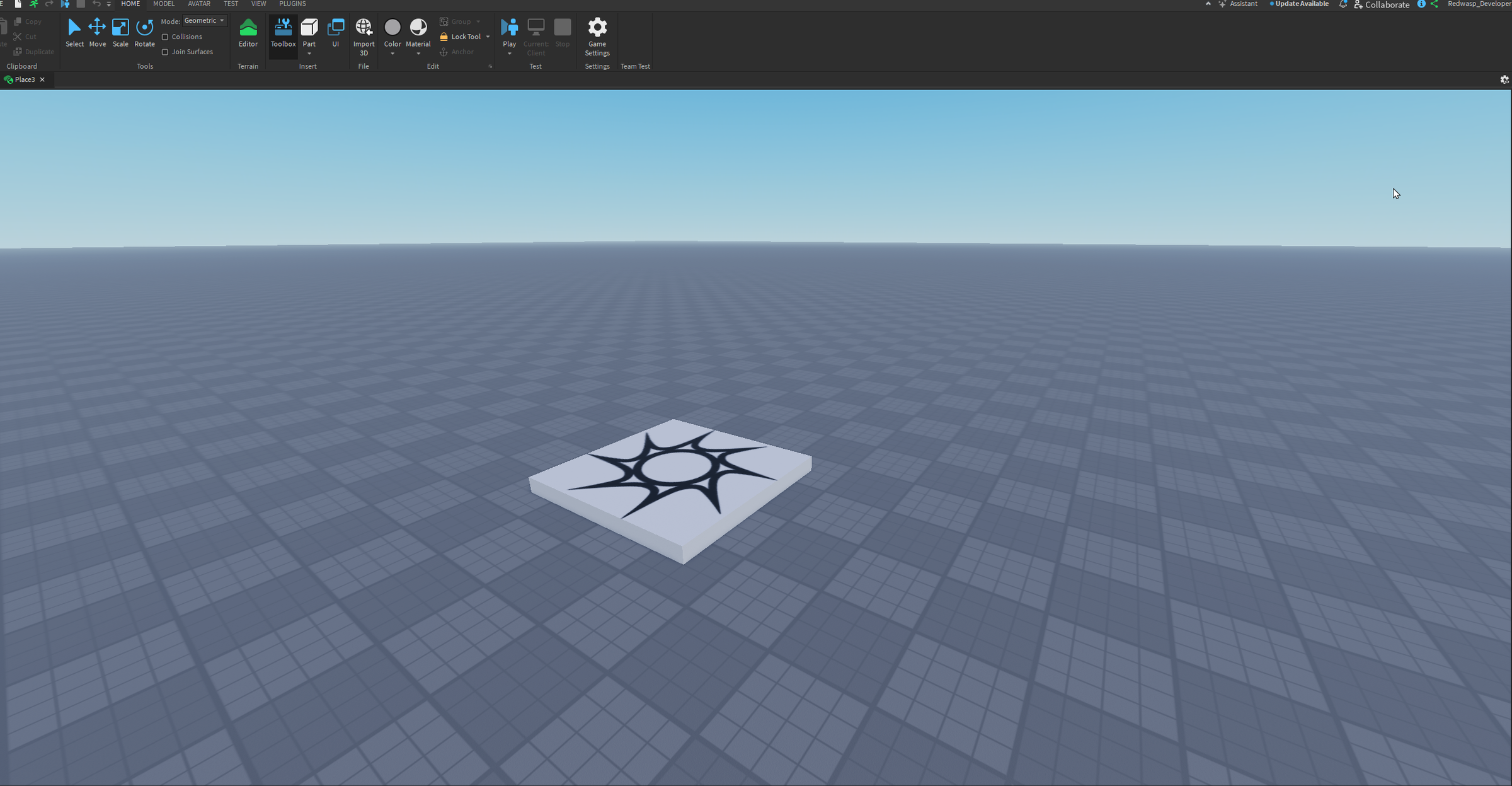Open the Assistant

click(1239, 4)
